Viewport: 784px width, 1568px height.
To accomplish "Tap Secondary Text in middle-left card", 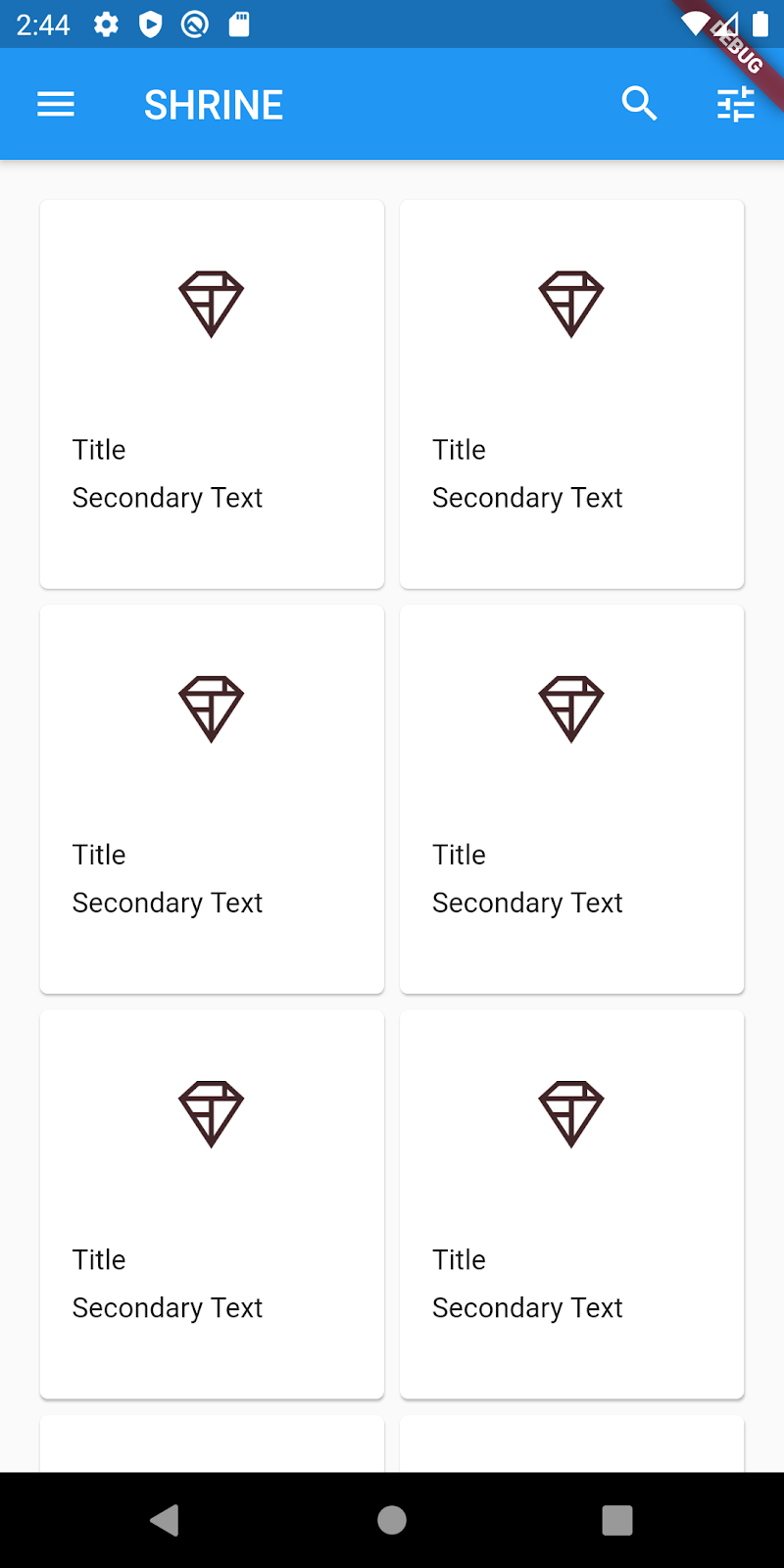I will (168, 903).
